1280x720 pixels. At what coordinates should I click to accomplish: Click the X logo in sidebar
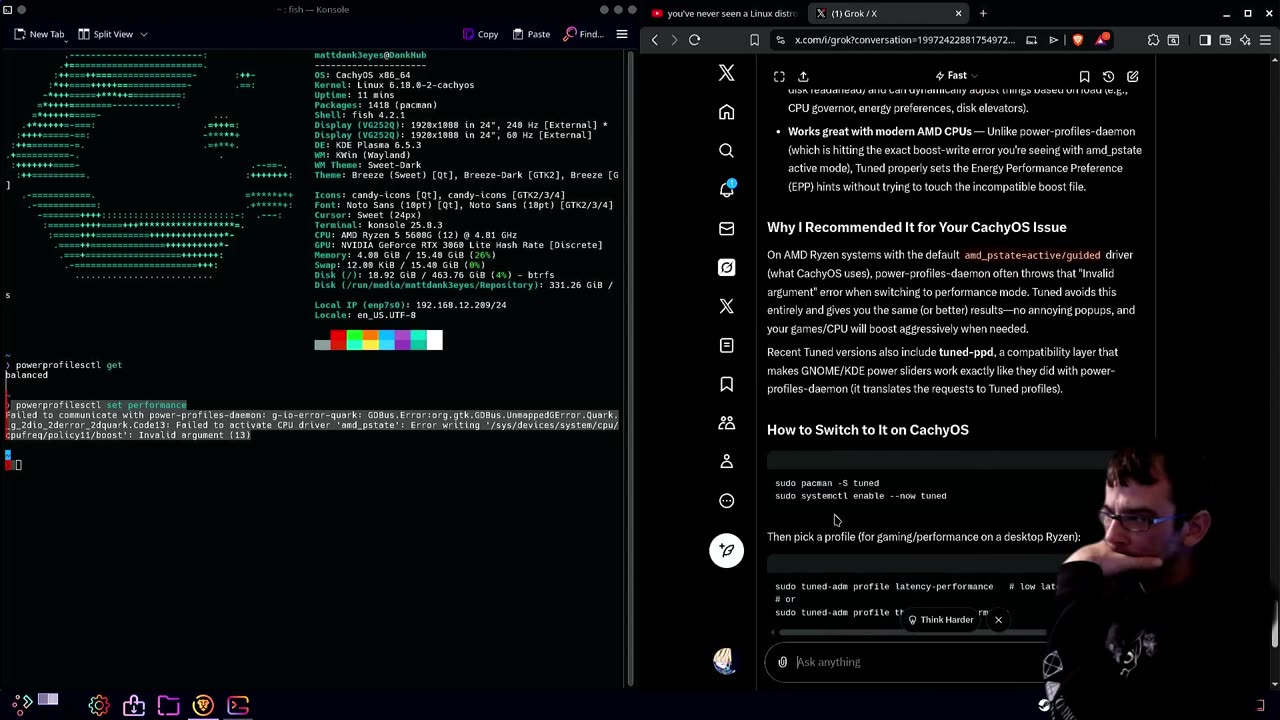727,73
